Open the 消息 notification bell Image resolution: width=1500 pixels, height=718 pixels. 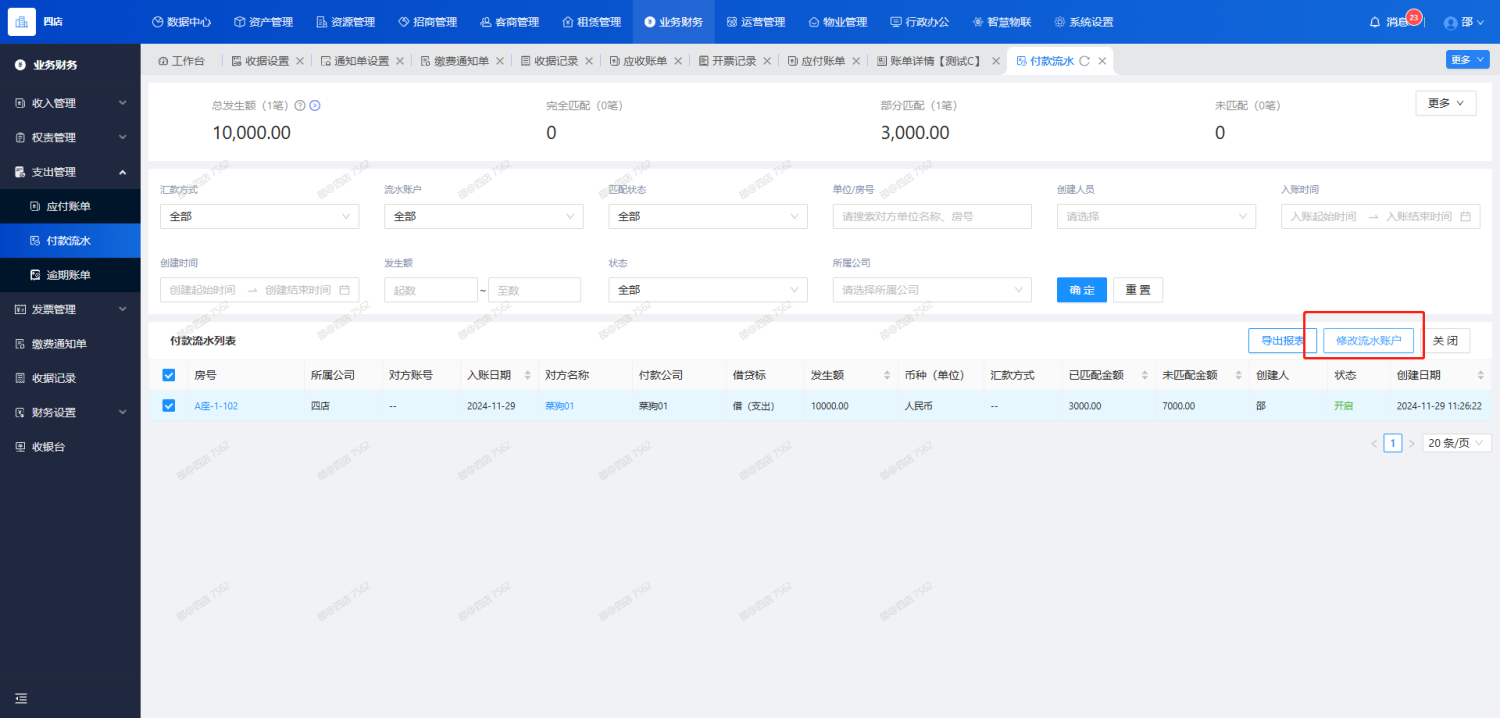1375,22
